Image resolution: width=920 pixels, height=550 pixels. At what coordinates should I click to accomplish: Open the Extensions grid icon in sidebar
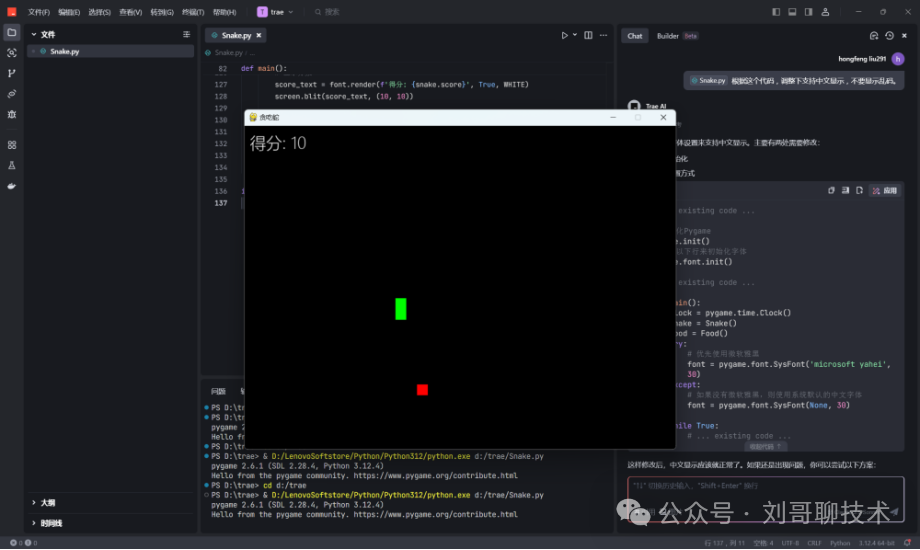(12, 145)
